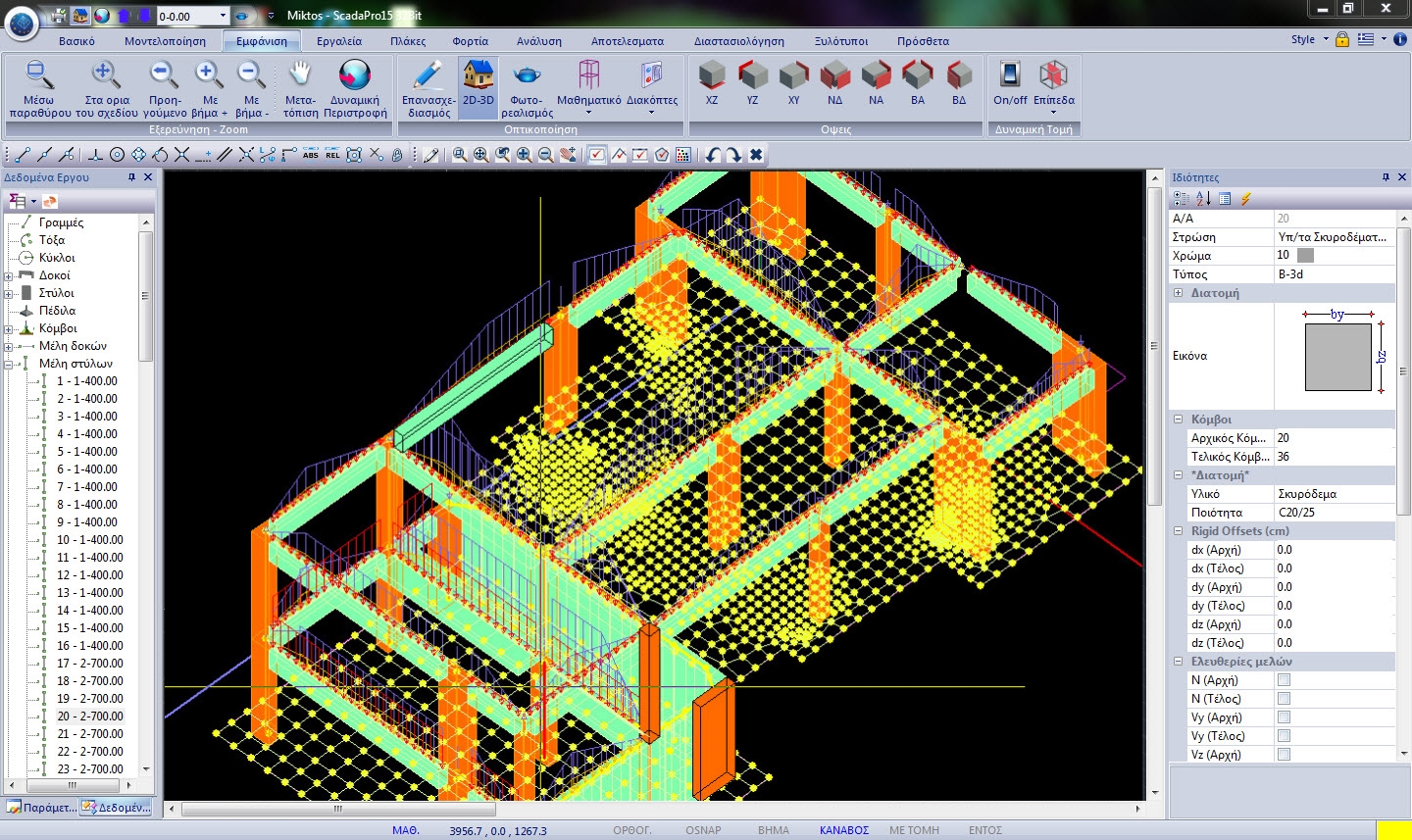Click the redo arrow in toolbar
The image size is (1412, 840).
tap(733, 155)
